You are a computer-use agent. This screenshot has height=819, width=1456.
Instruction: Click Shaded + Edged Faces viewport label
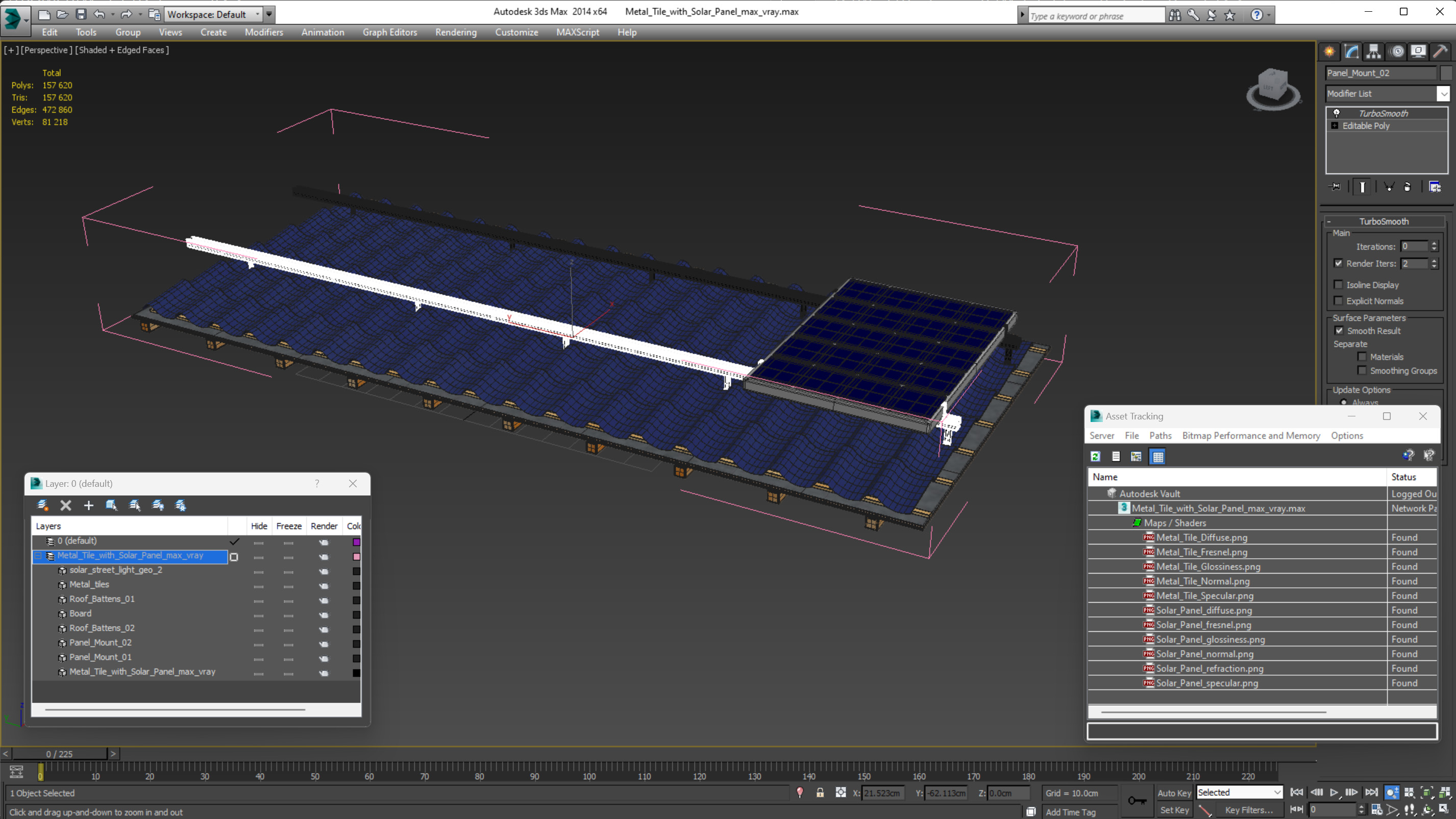coord(121,49)
